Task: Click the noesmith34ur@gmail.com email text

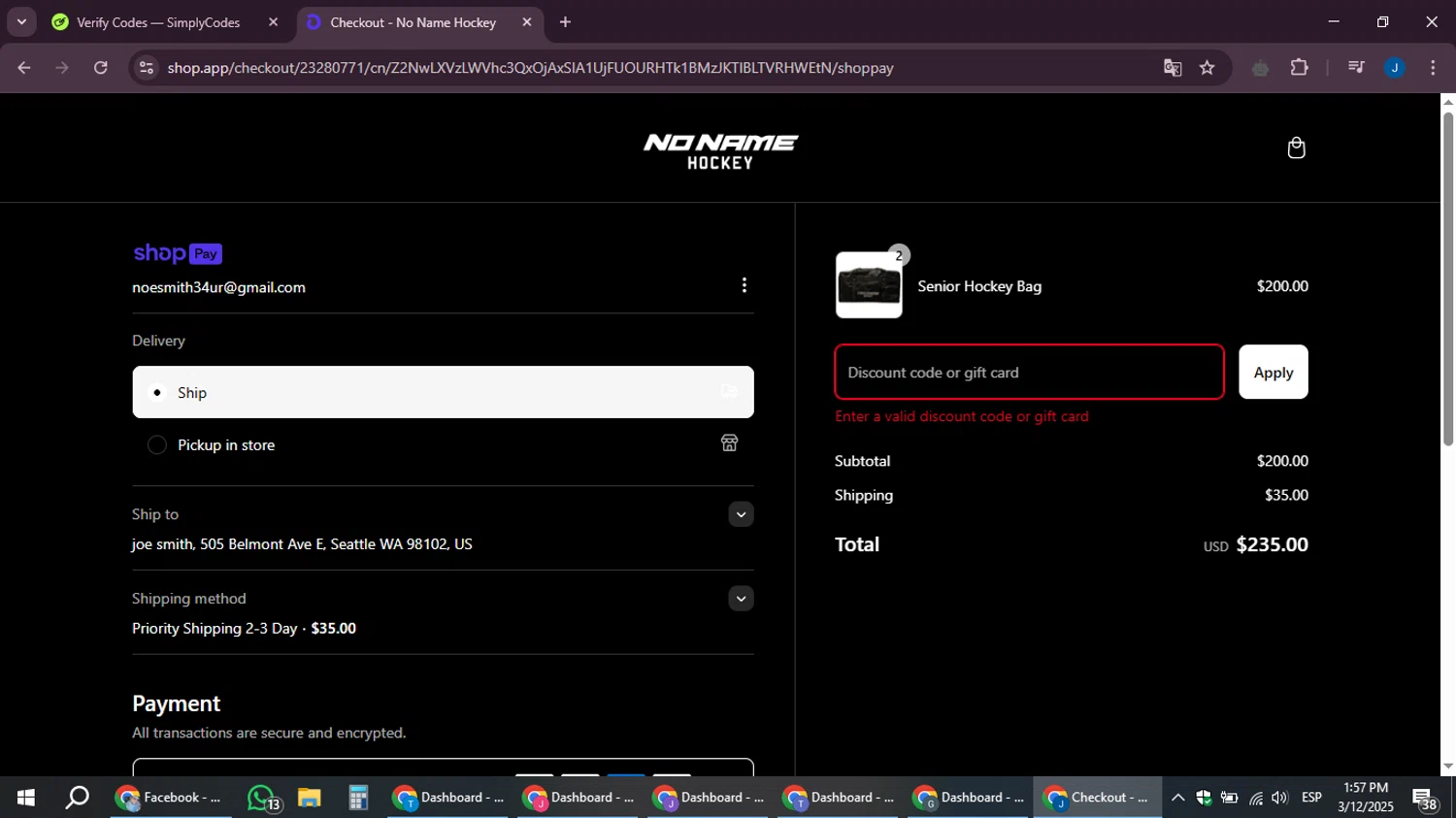Action: [x=218, y=287]
